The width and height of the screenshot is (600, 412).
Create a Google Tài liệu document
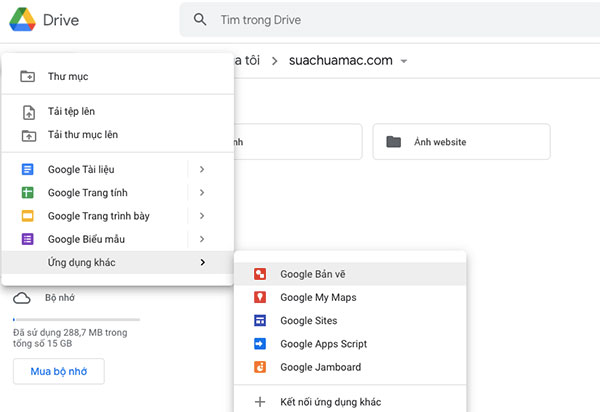pyautogui.click(x=95, y=169)
